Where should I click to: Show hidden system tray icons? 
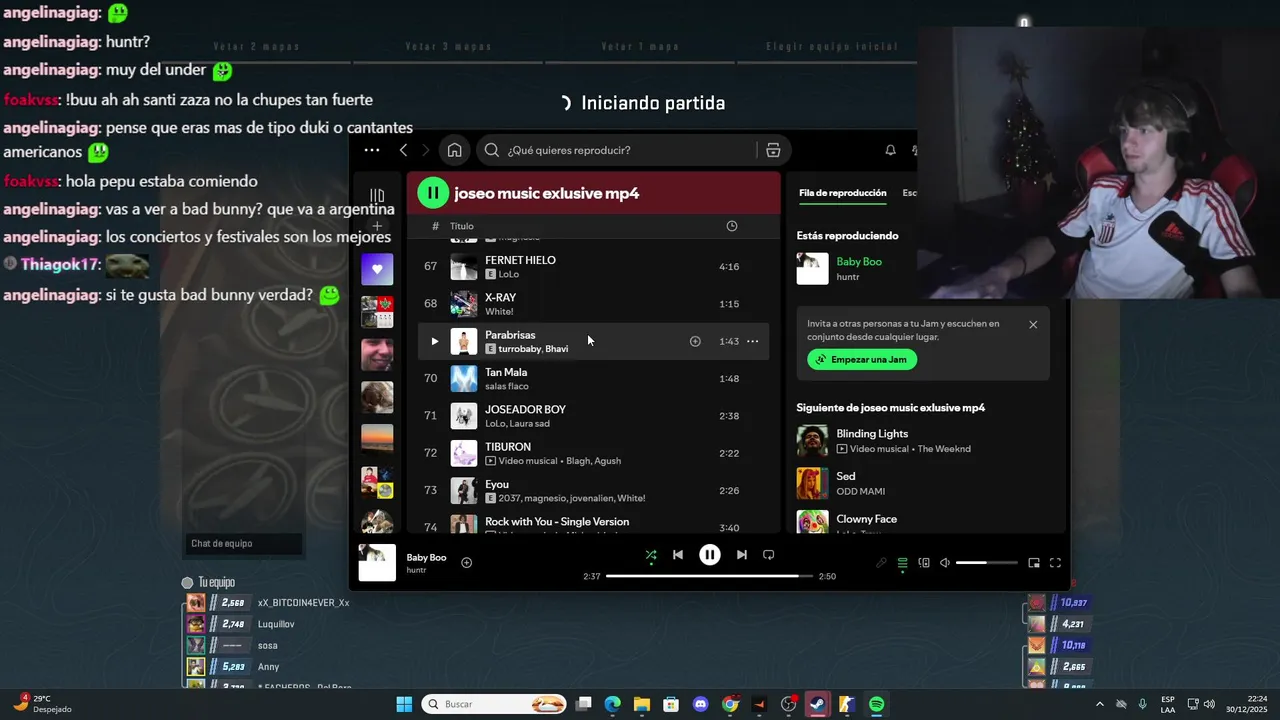[x=1100, y=704]
